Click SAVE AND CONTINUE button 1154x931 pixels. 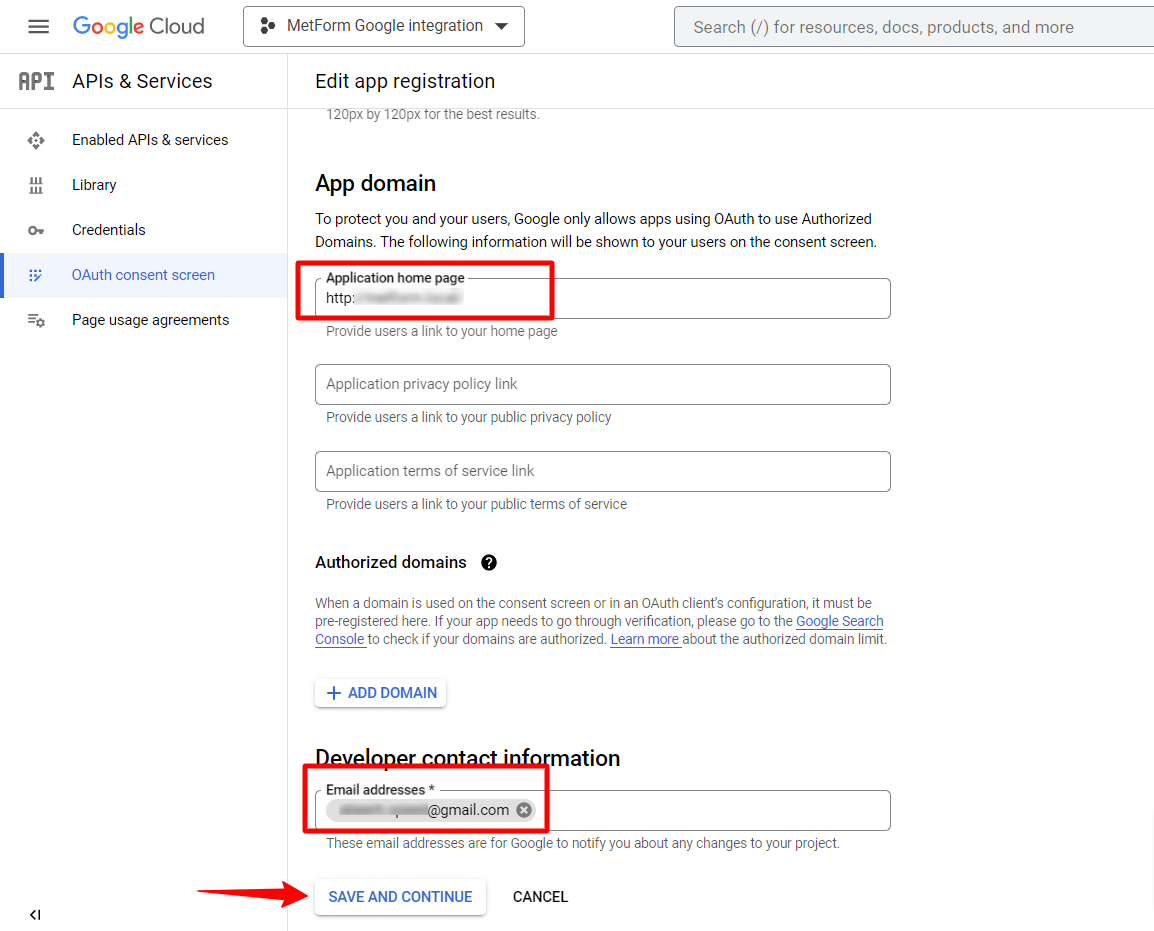pyautogui.click(x=400, y=897)
